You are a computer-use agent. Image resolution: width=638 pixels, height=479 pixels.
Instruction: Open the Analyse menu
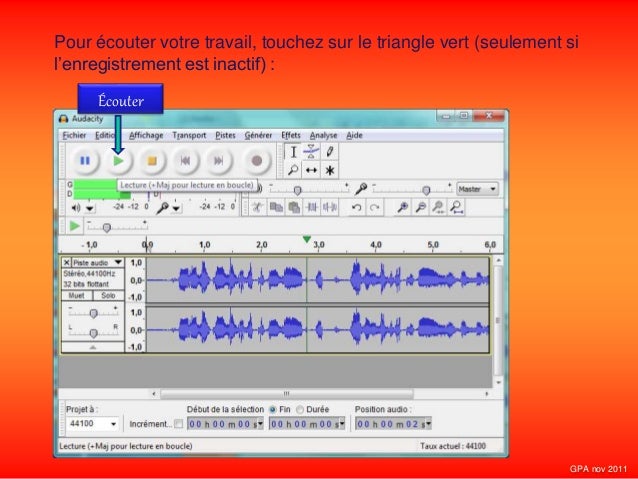click(323, 135)
